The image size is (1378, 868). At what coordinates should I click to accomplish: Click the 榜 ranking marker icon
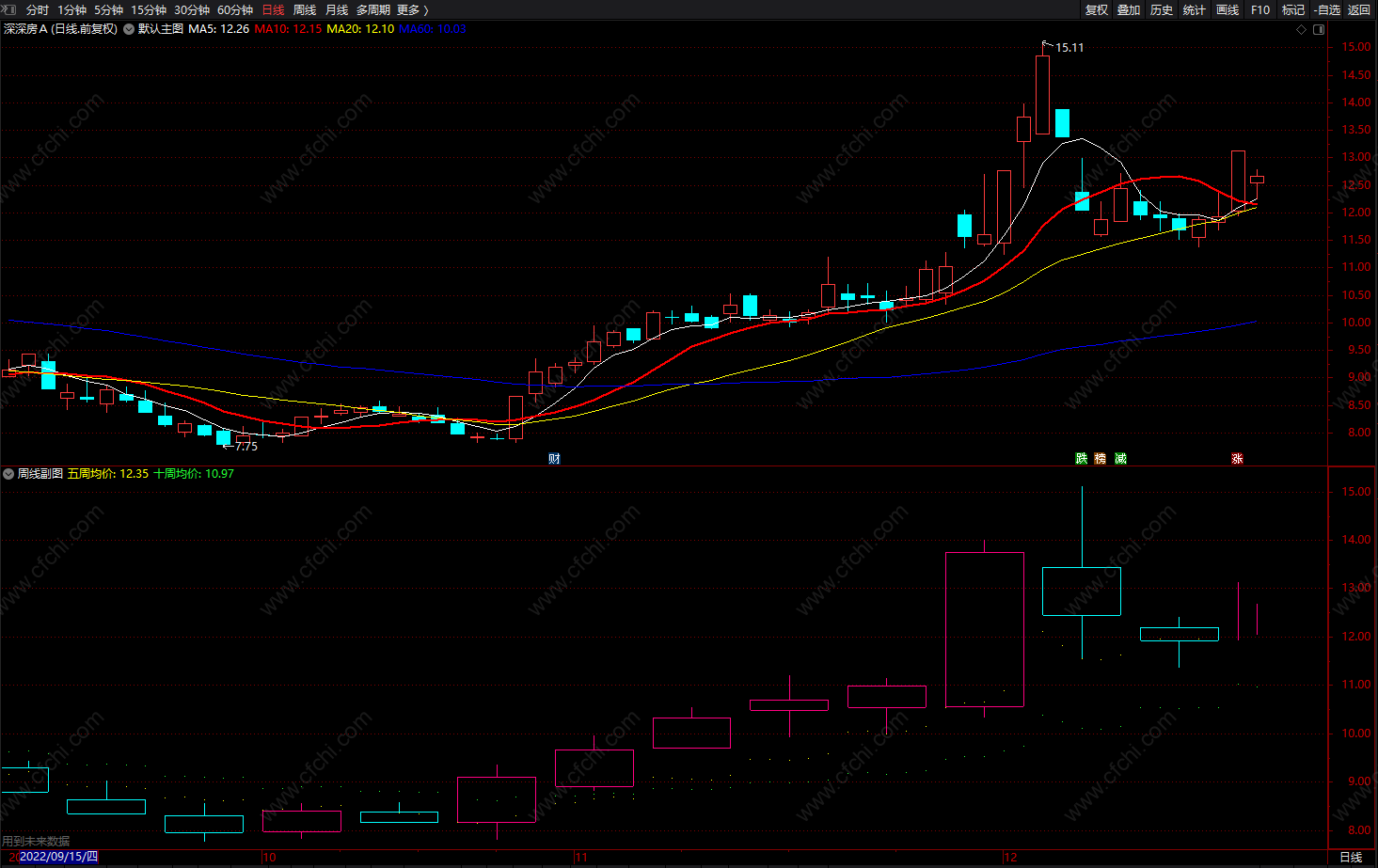coord(1101,459)
